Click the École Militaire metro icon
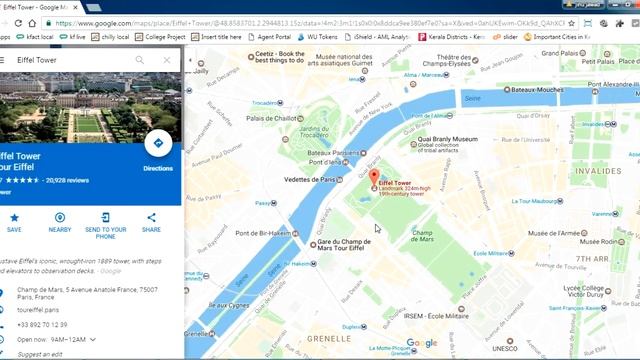Screen dimensions: 640x360 click(511, 253)
